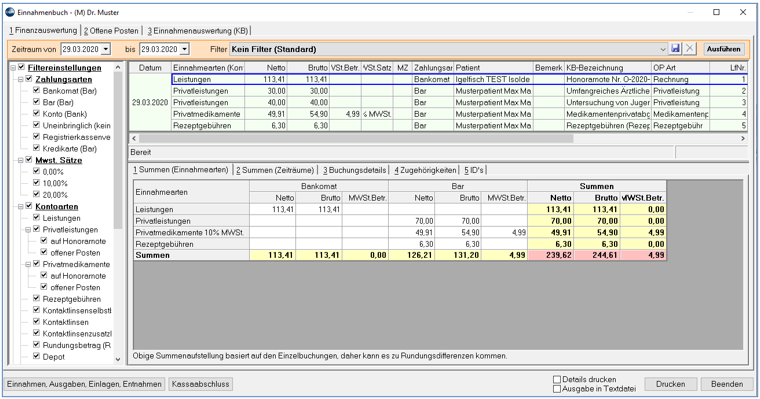Click the 239,62 total Netto sum cell
The image size is (760, 399).
tap(551, 255)
